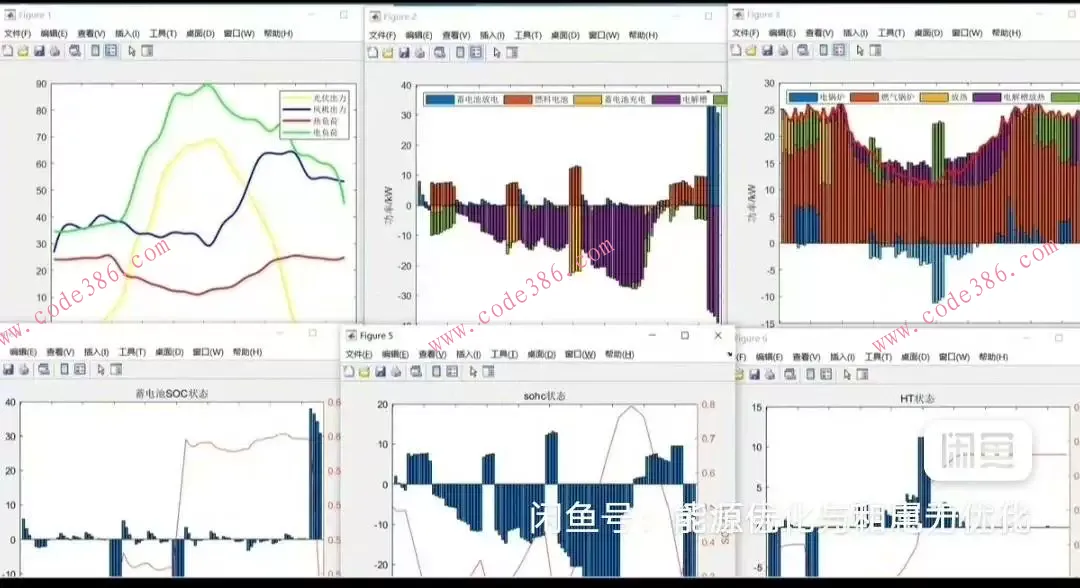Click the sohc状态 plot title
1080x588 pixels.
[x=544, y=397]
